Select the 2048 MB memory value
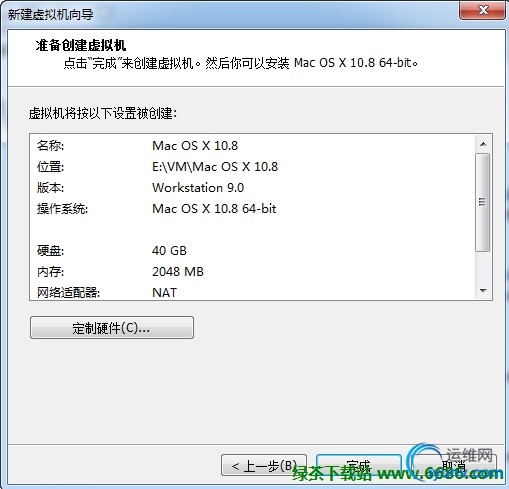This screenshot has height=489, width=509. coord(178,272)
